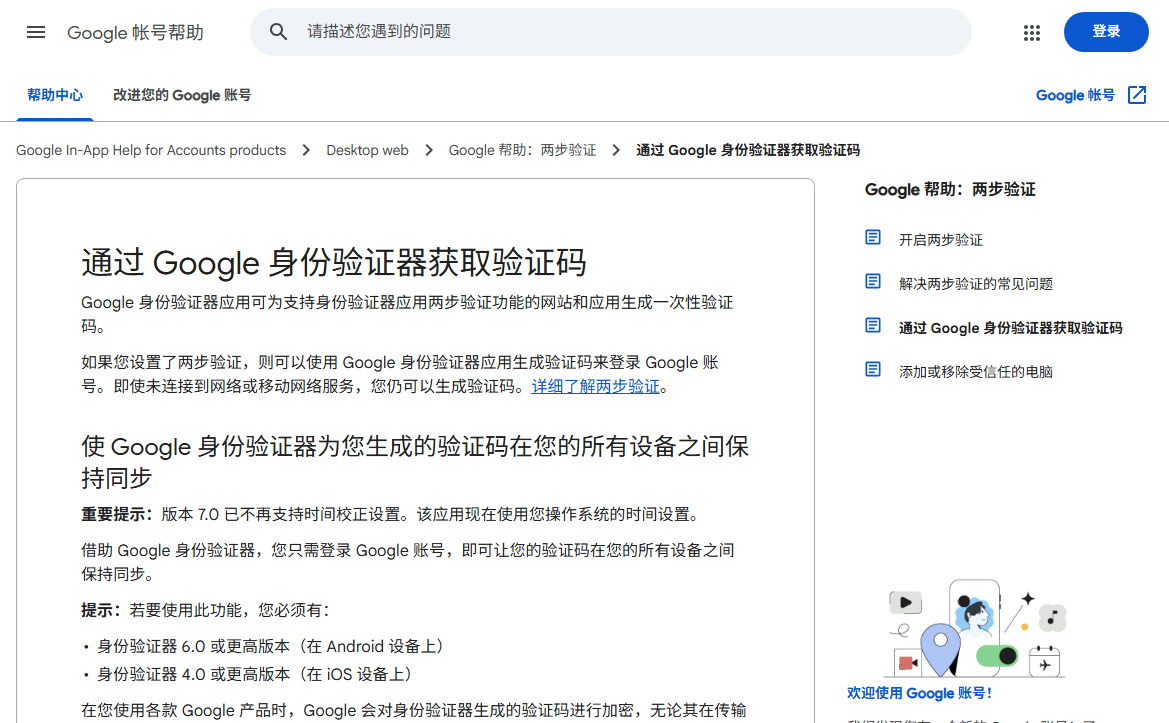Click the external link icon beside Google 帐号
This screenshot has width=1169, height=723.
click(x=1137, y=95)
